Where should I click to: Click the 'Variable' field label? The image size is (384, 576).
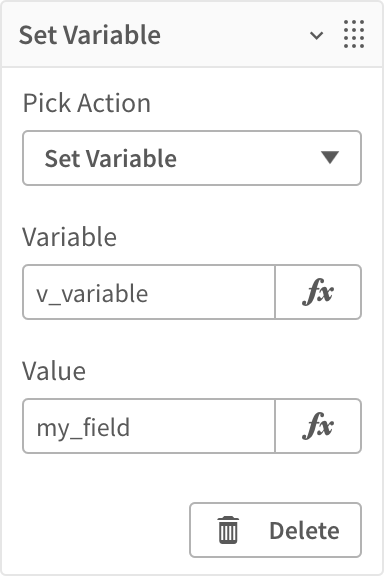point(69,237)
